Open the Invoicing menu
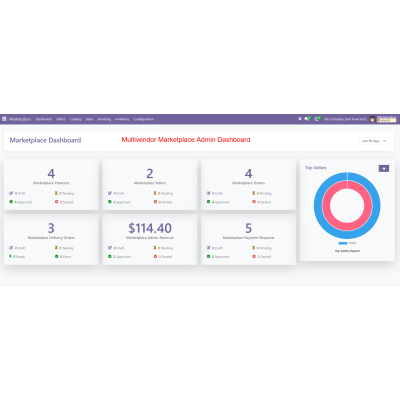Viewport: 400px width, 400px height. point(104,119)
